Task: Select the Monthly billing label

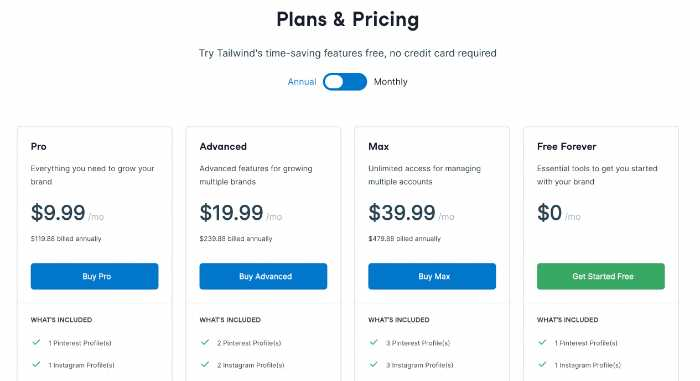Action: 391,82
